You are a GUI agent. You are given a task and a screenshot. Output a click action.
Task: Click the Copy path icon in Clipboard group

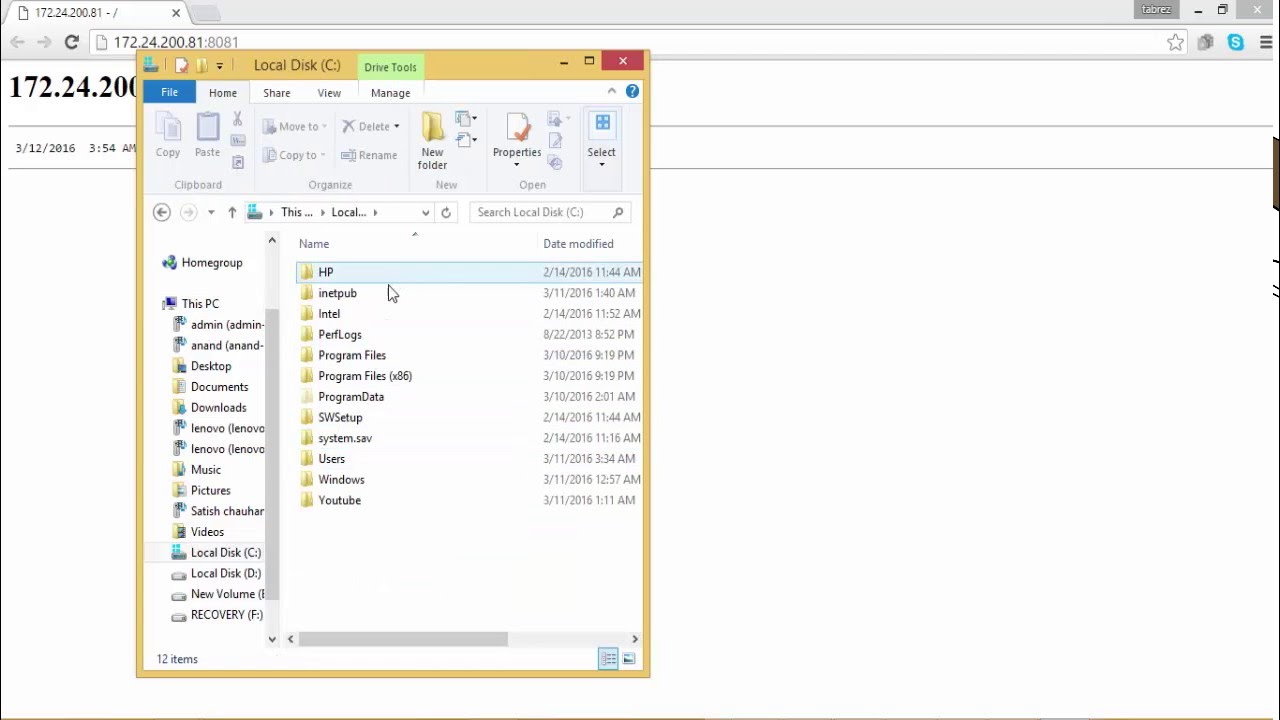[237, 141]
